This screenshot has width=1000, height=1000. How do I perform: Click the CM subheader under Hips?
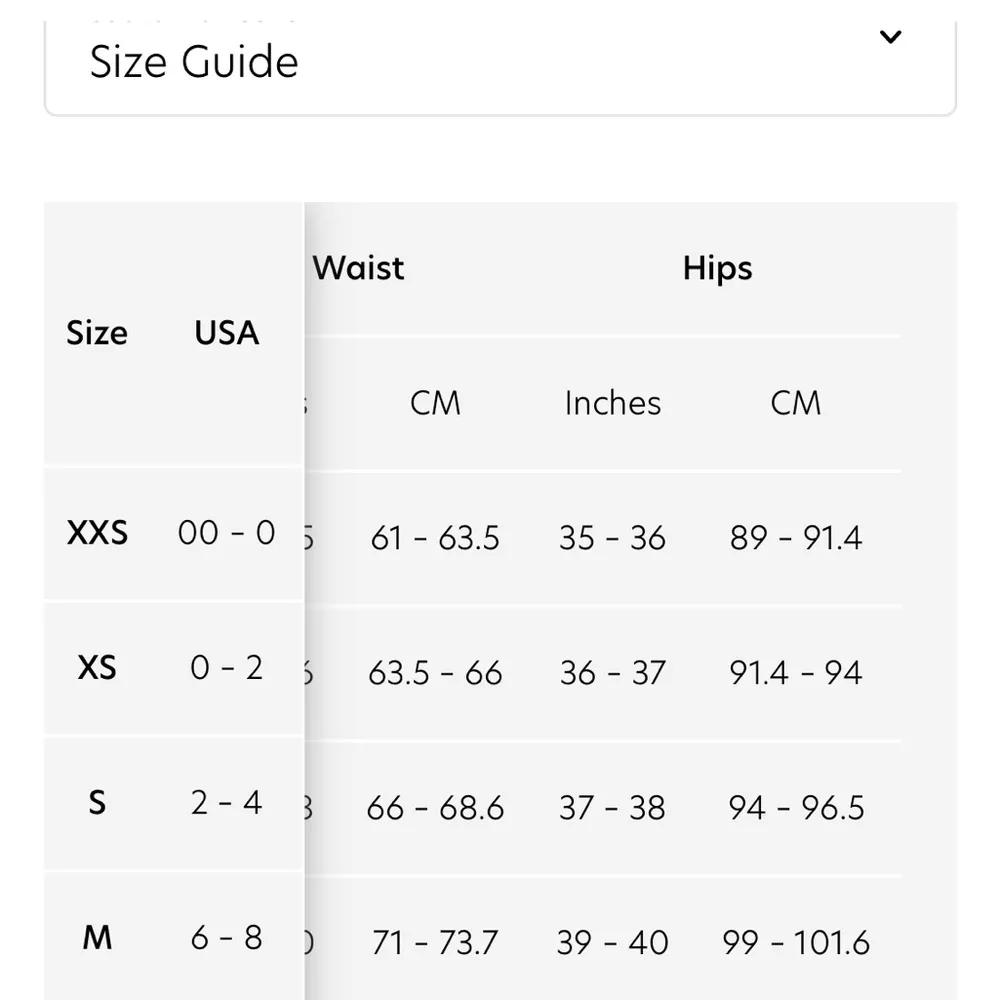[795, 403]
